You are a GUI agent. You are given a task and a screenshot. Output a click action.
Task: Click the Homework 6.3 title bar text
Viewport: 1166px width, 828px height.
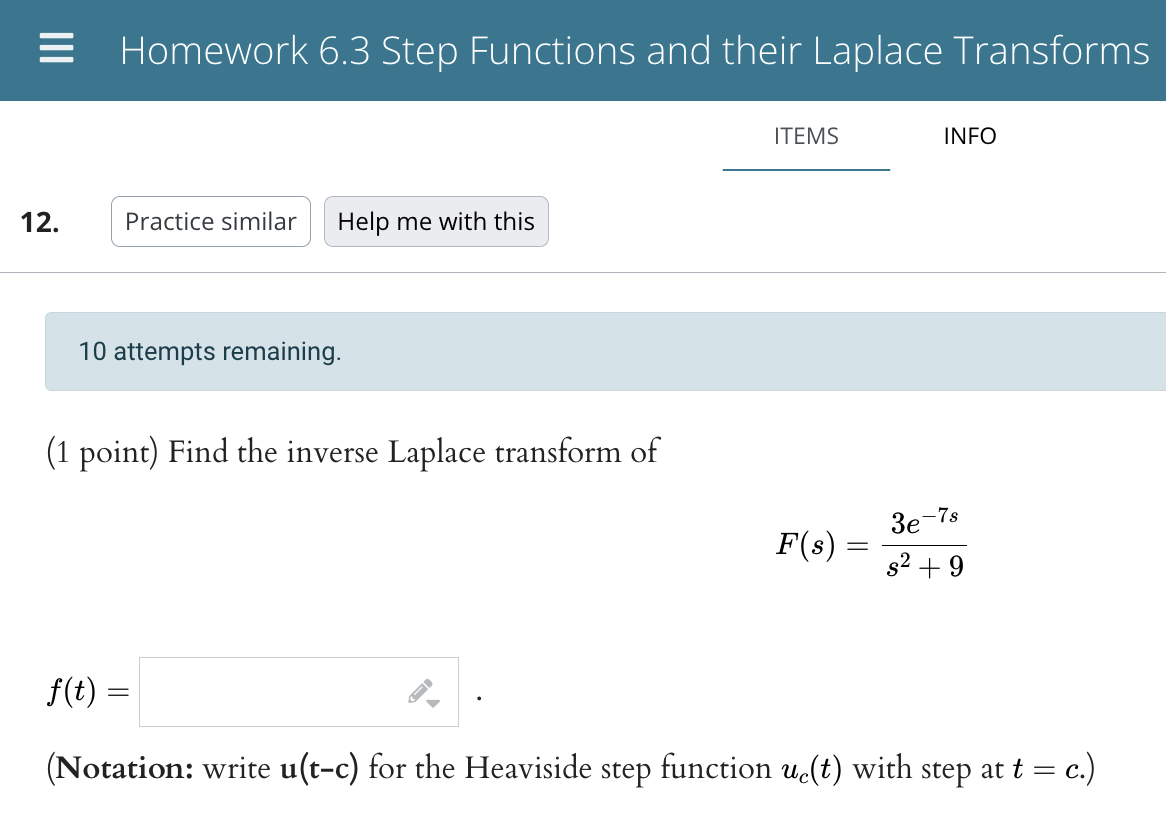(x=634, y=50)
